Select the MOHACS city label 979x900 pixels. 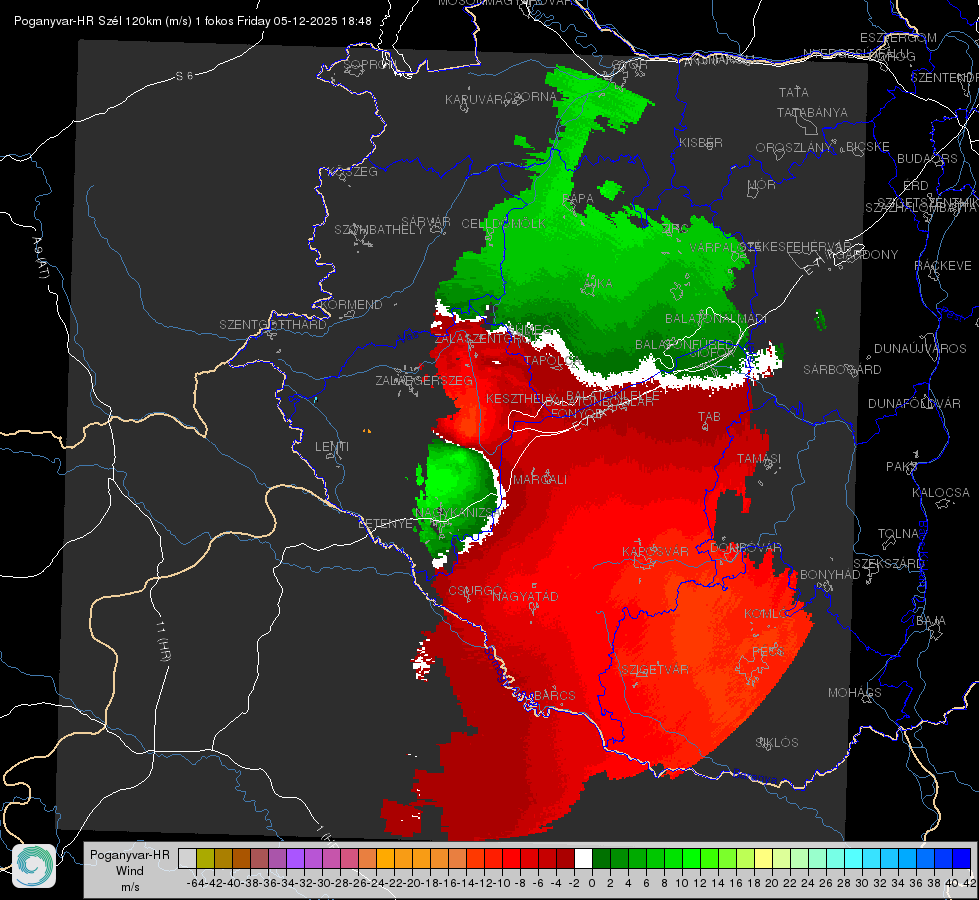point(855,693)
